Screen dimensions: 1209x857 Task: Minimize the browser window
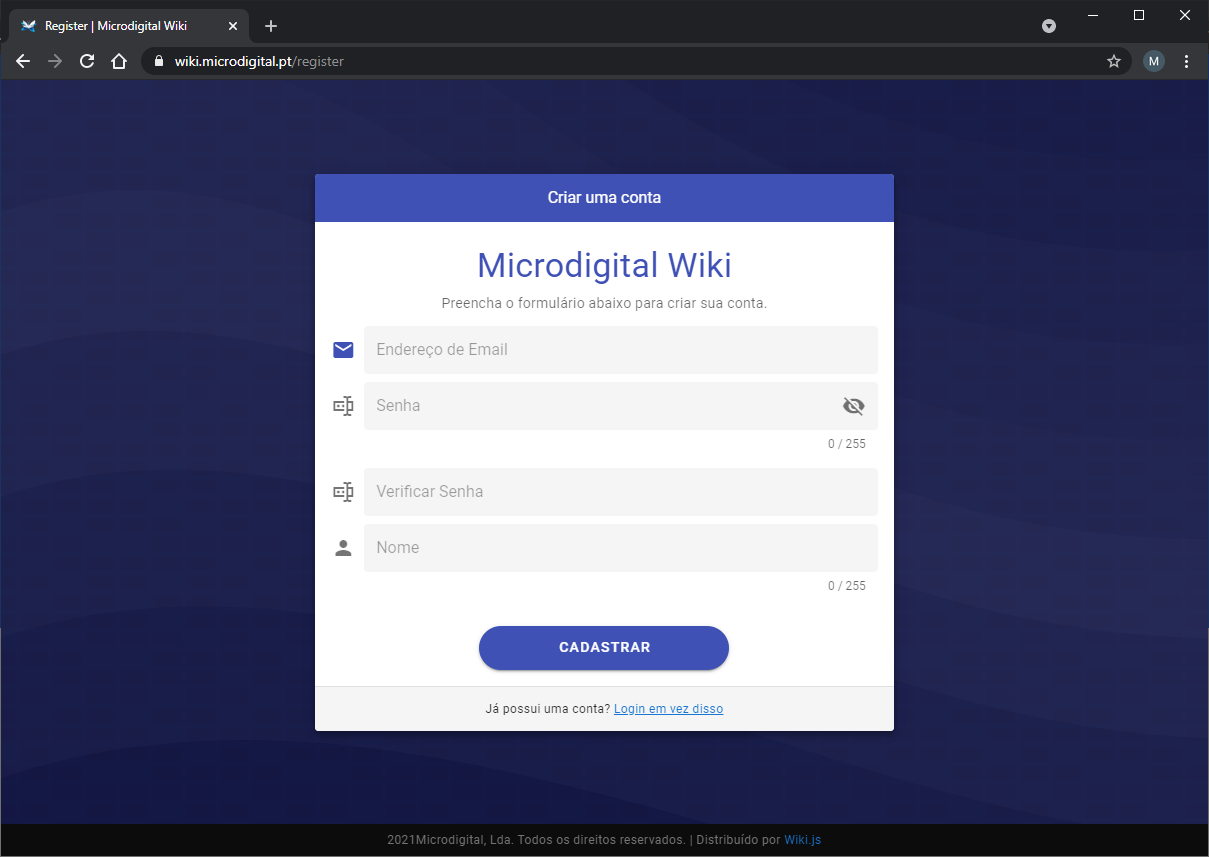(1093, 15)
